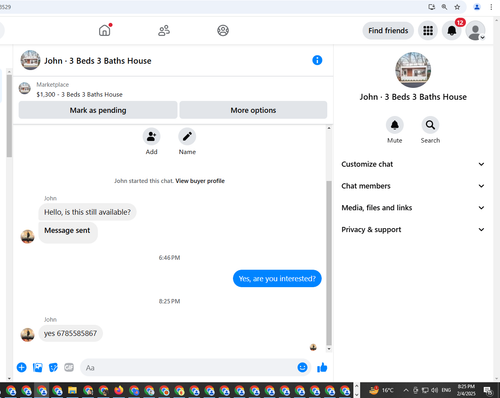Open the Groups icon in top navigation
500x398 pixels.
pos(223,30)
